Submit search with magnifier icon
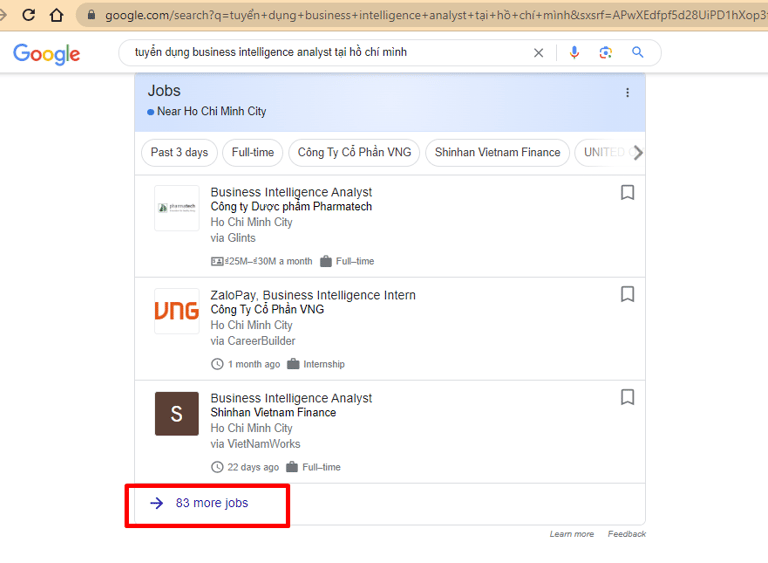The width and height of the screenshot is (768, 563). (637, 52)
